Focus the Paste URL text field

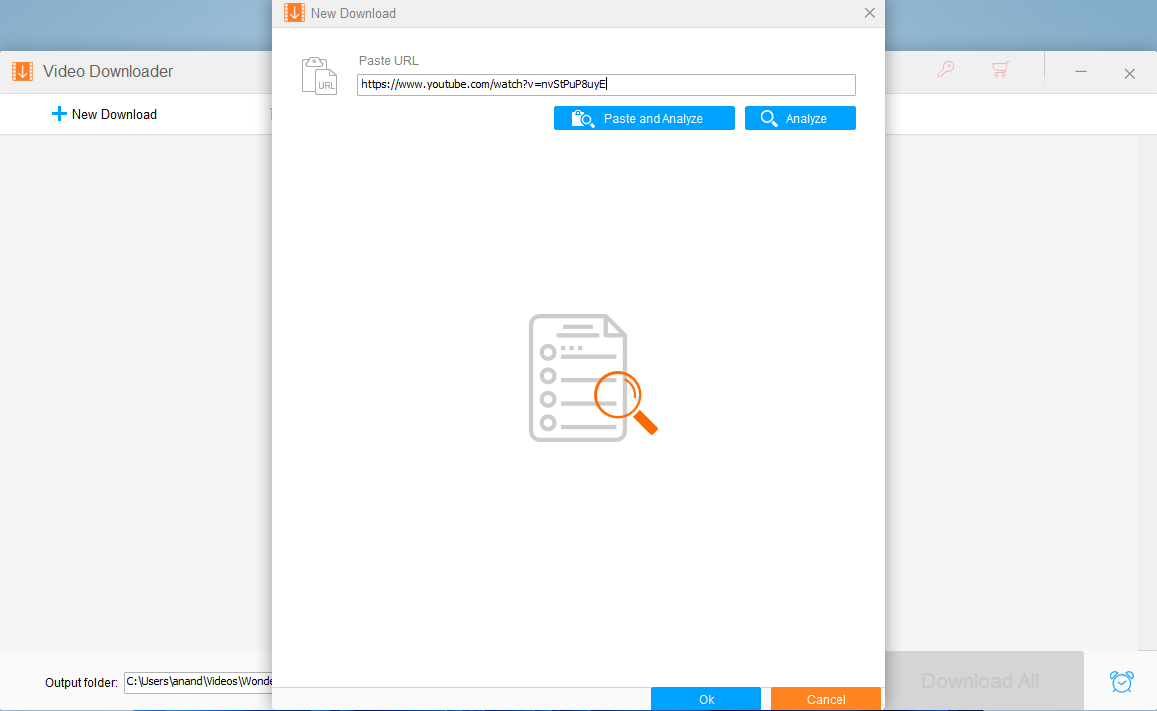[x=606, y=85]
